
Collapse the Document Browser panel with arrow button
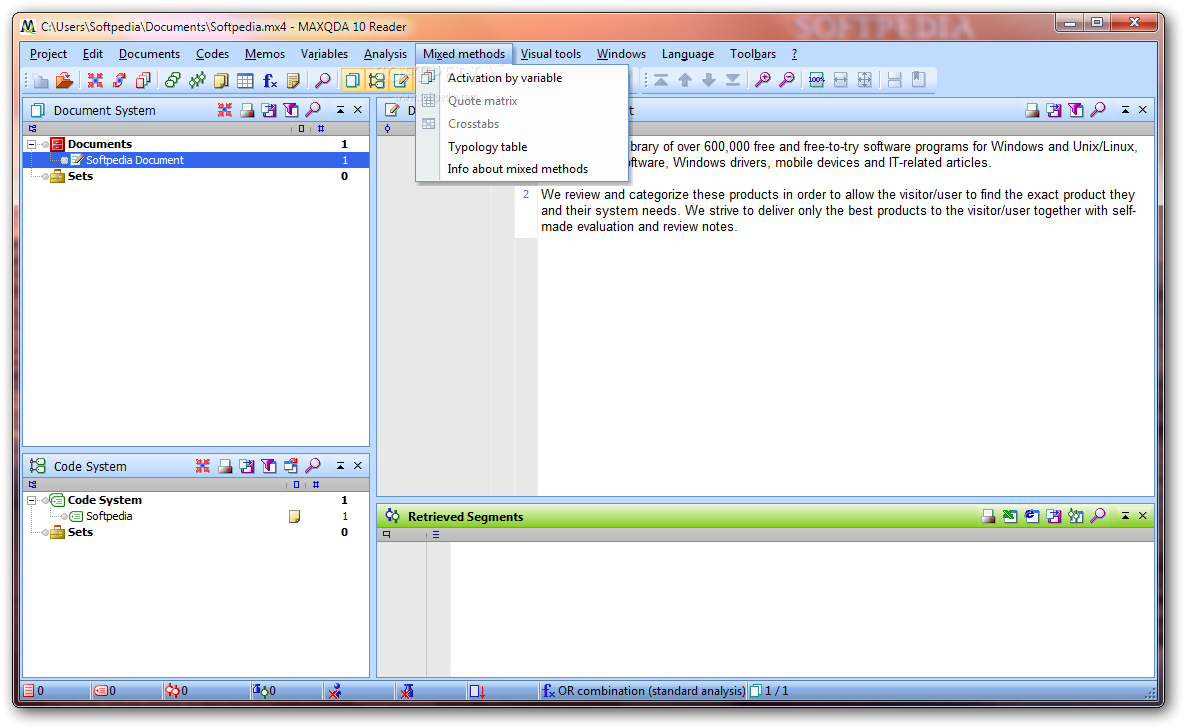click(1125, 110)
